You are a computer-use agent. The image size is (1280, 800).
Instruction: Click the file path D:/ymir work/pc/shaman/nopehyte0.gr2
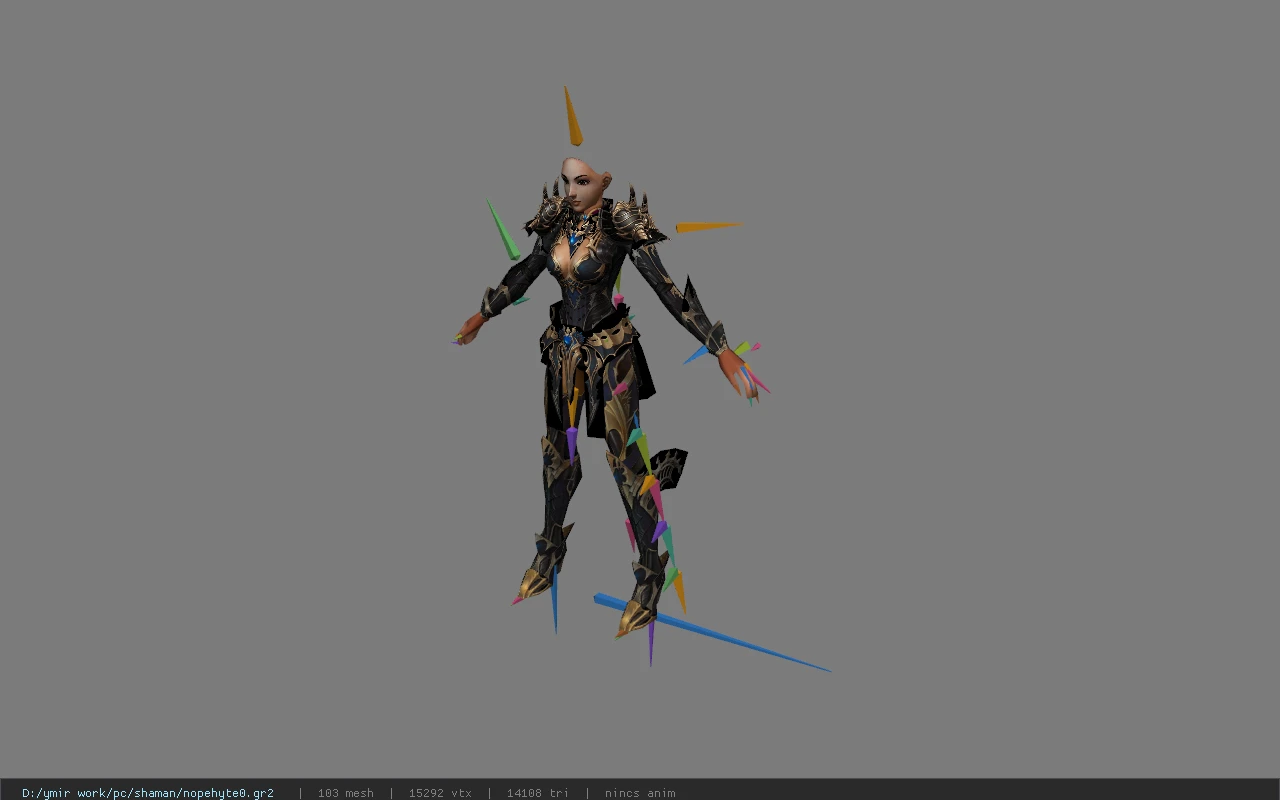coord(148,793)
